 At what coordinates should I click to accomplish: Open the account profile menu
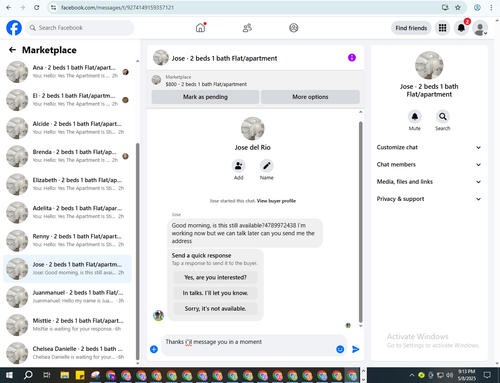pyautogui.click(x=480, y=28)
